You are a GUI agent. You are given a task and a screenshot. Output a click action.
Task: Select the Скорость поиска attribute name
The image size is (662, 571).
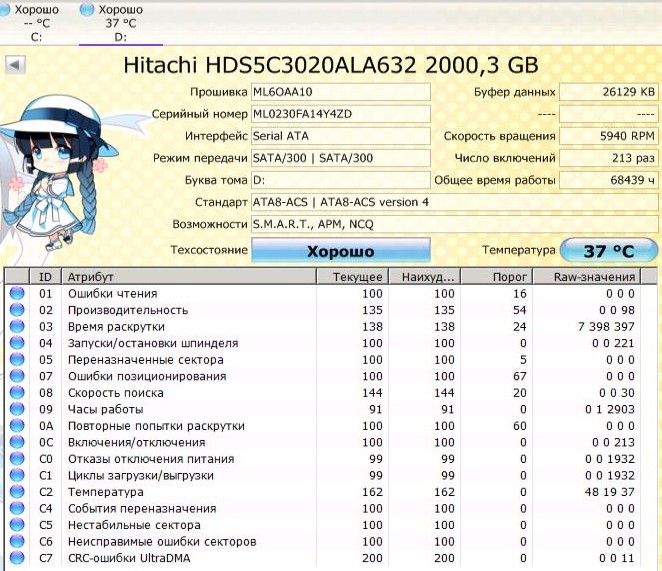pos(116,393)
